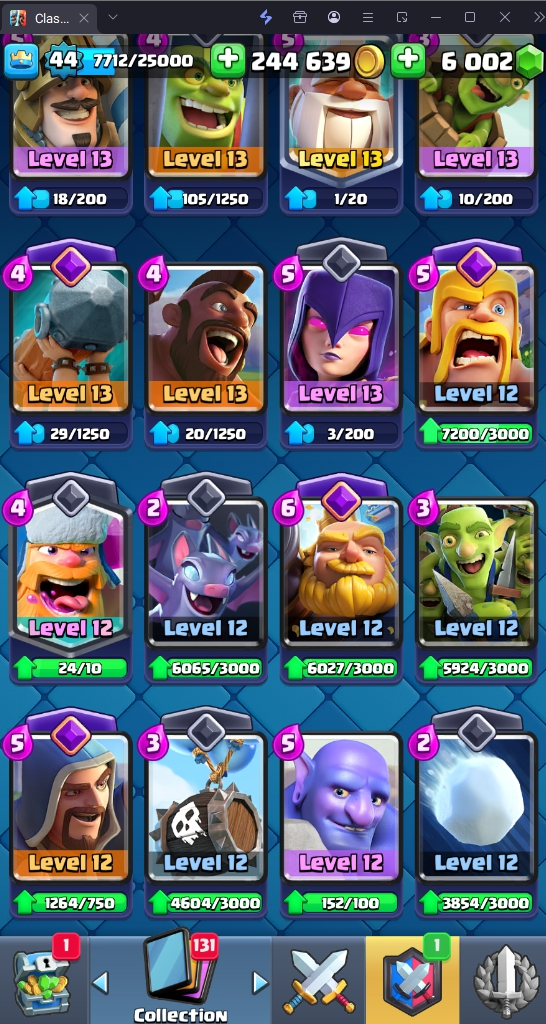Tap the Bats upgrade bar 6065/3000
This screenshot has width=546, height=1024.
coord(206,668)
